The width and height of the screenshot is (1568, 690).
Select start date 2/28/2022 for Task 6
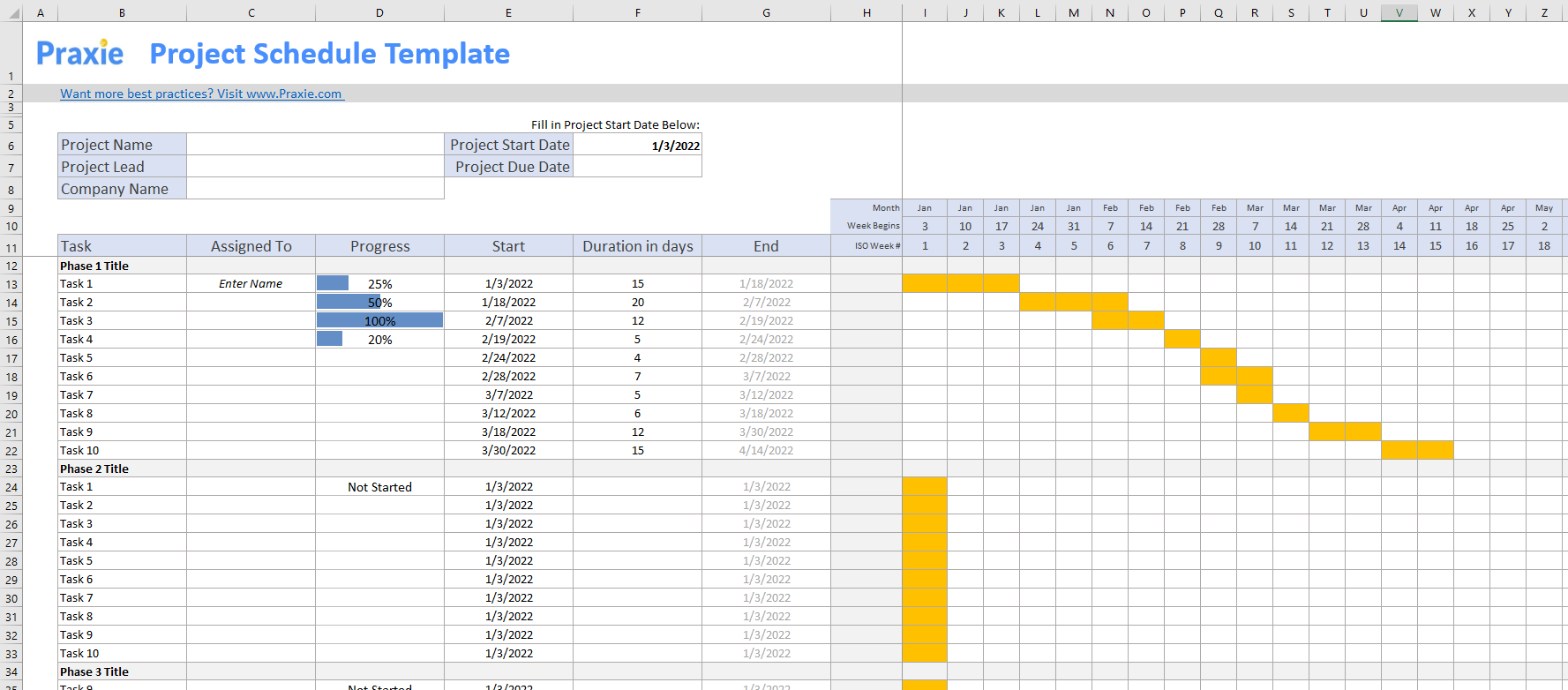click(508, 377)
